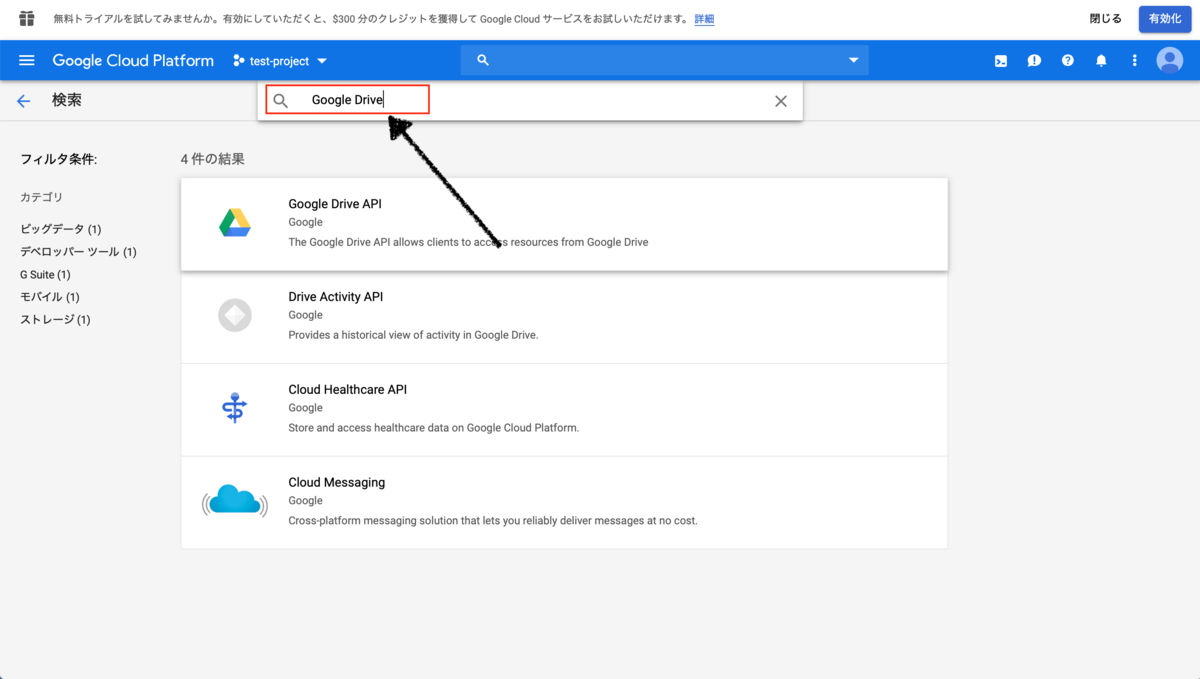Viewport: 1200px width, 679px height.
Task: Focus the top blue search field
Action: pos(665,60)
